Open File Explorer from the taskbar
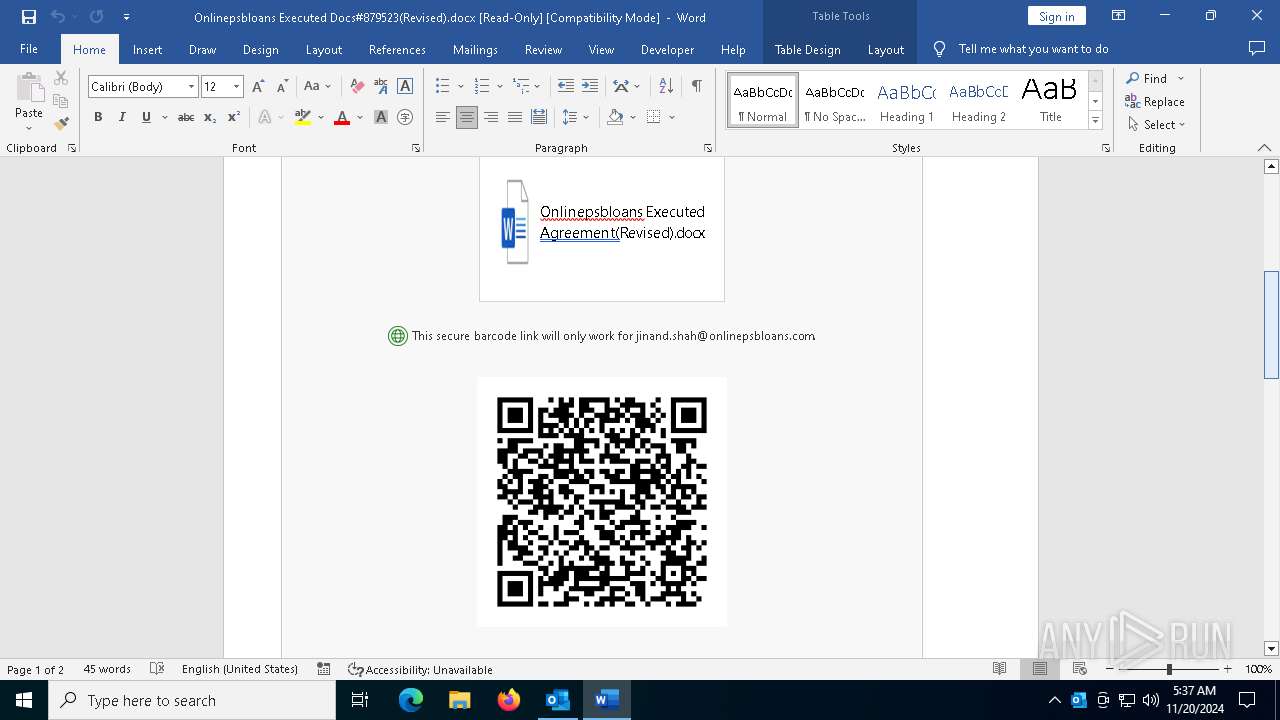The image size is (1280, 720). [x=460, y=700]
